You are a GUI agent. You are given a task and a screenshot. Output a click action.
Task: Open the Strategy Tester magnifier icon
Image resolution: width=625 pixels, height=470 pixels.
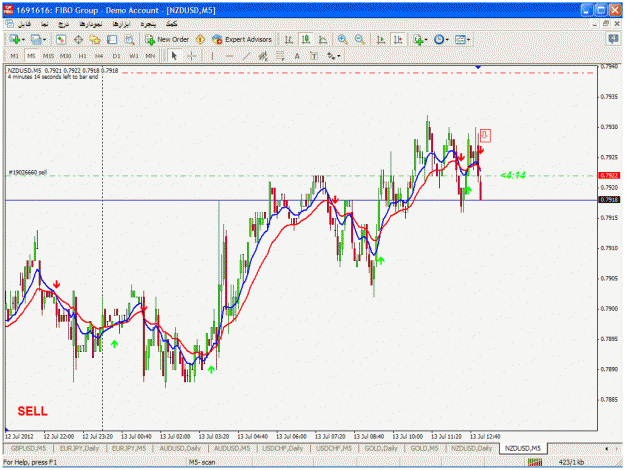[130, 39]
